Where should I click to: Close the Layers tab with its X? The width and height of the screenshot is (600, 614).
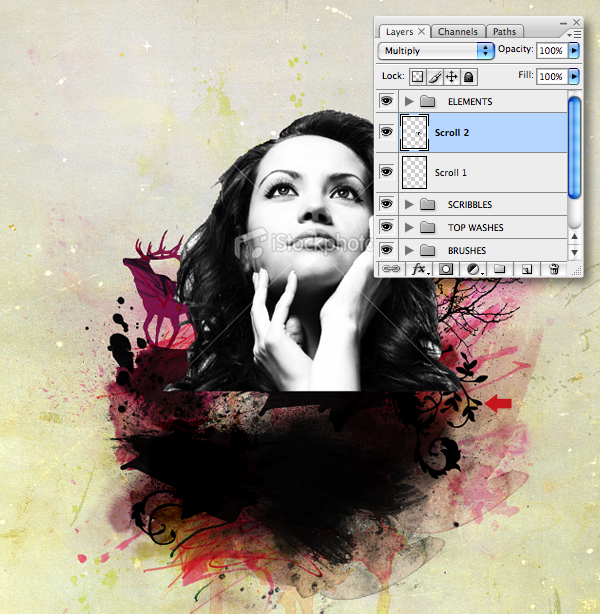point(421,31)
